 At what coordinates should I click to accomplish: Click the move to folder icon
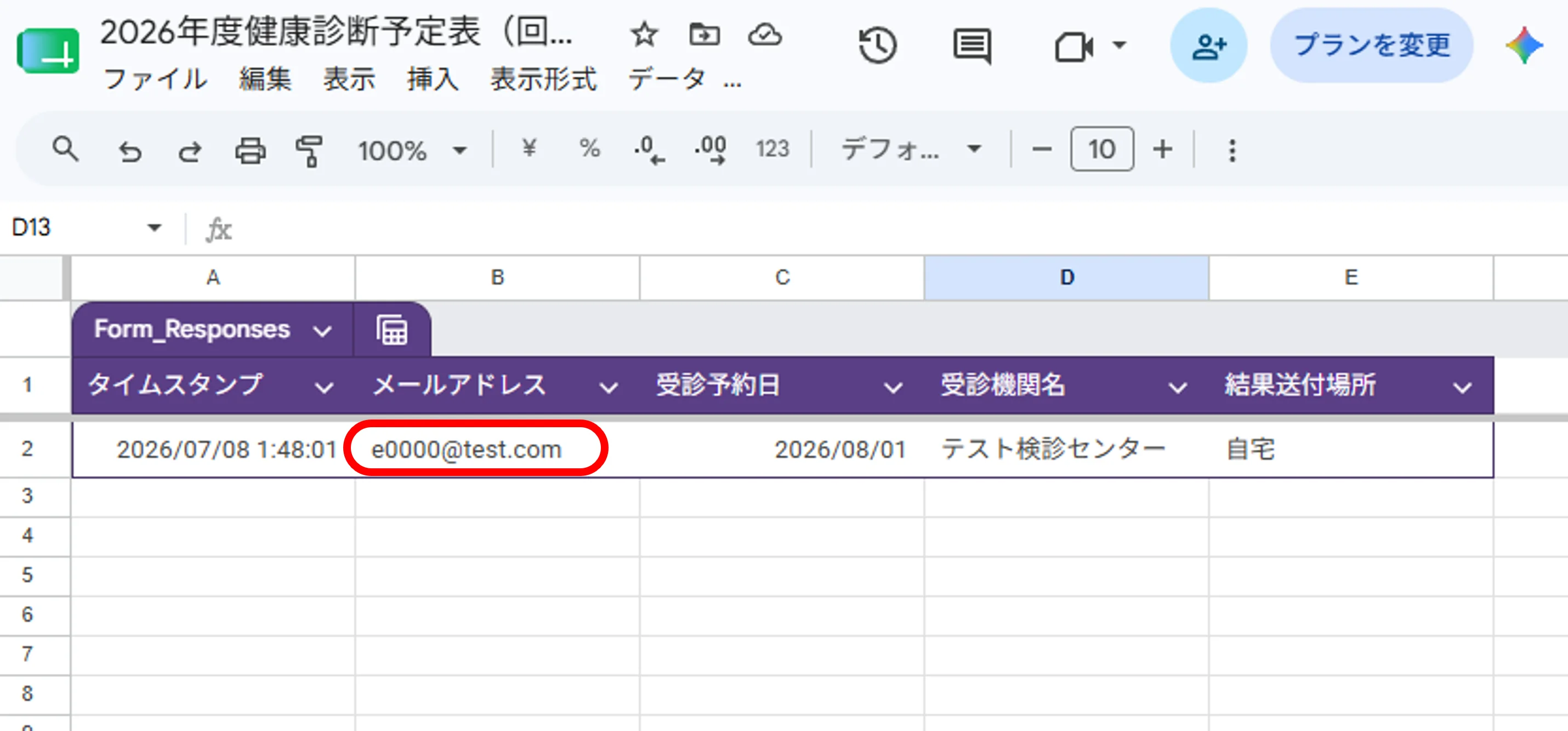pos(705,34)
